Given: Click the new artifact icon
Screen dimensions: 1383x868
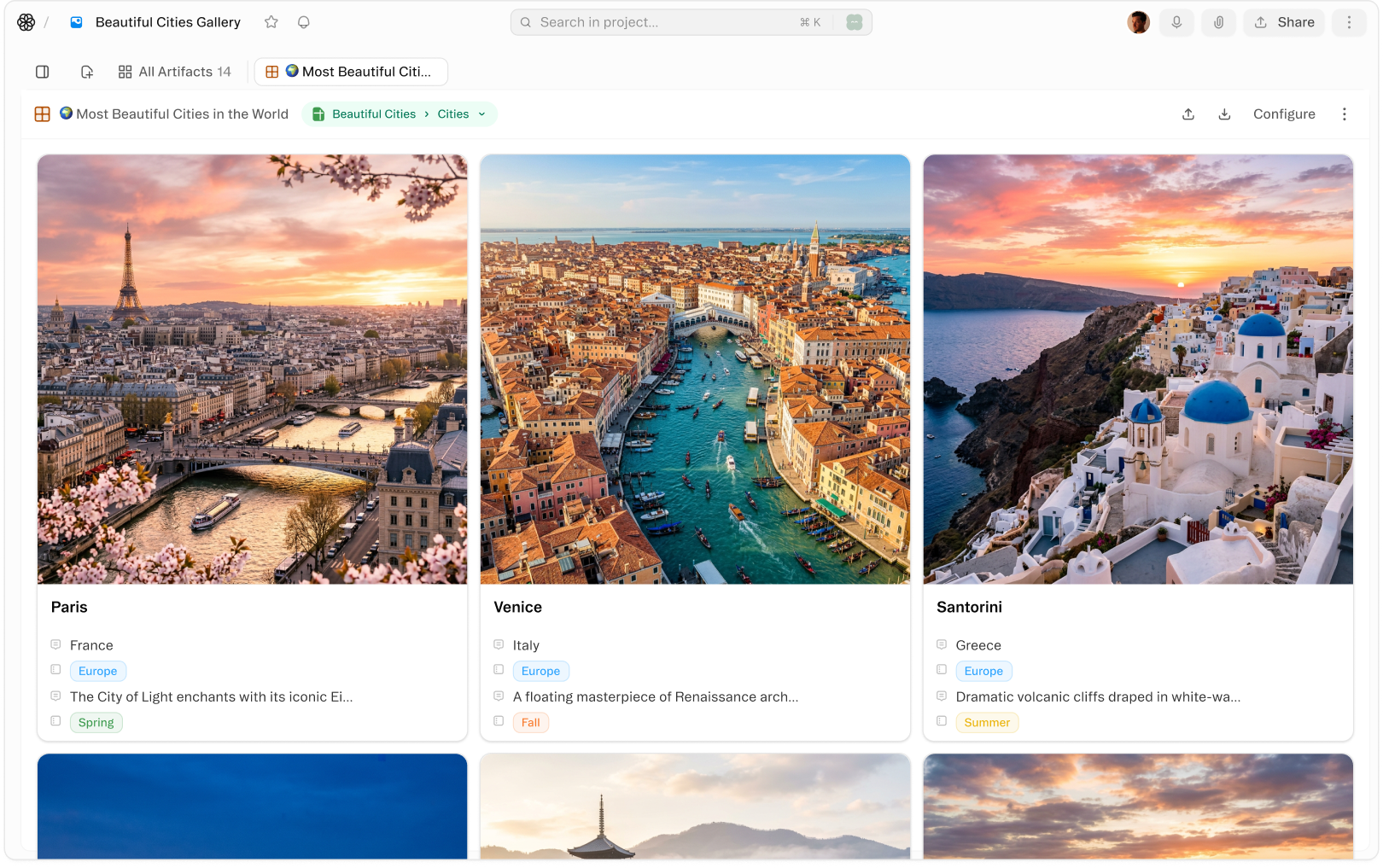Looking at the screenshot, I should pos(86,72).
